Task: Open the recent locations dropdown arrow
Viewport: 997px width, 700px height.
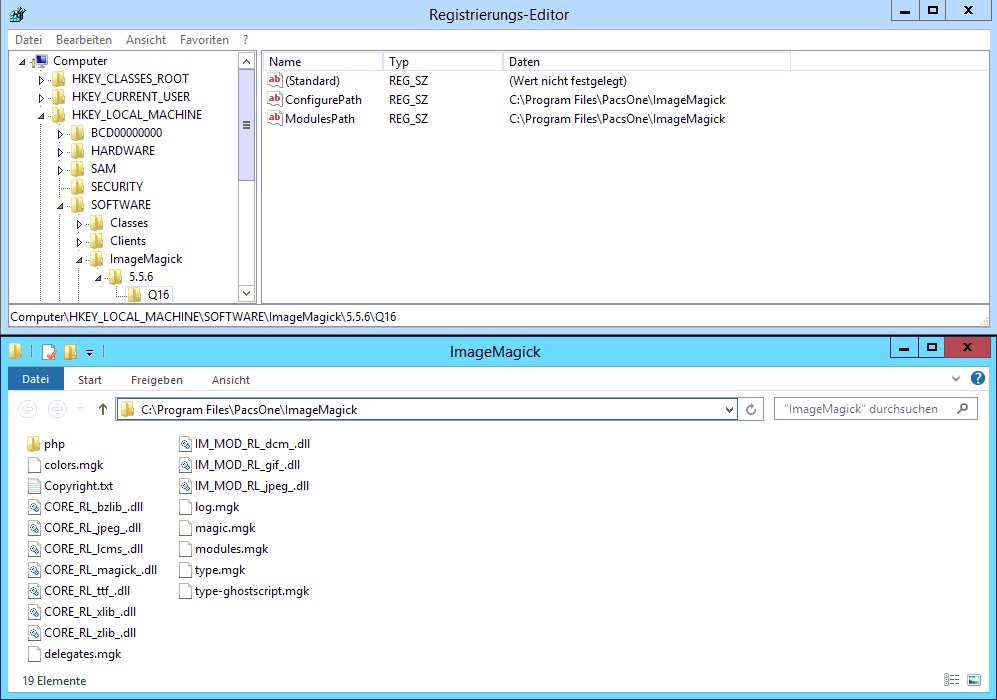Action: [80, 409]
